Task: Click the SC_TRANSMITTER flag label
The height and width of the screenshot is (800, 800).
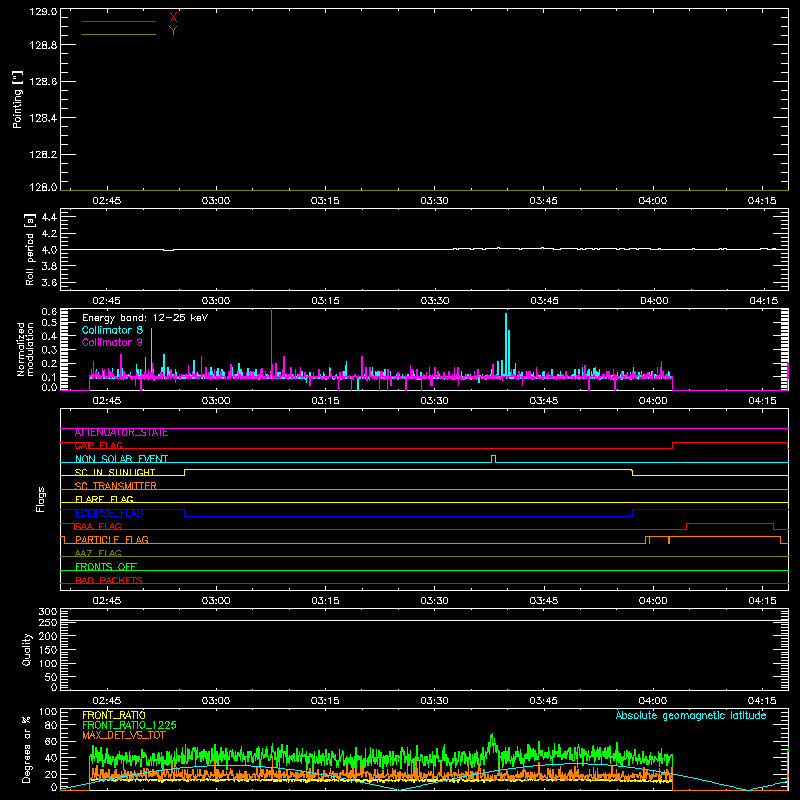Action: [115, 486]
